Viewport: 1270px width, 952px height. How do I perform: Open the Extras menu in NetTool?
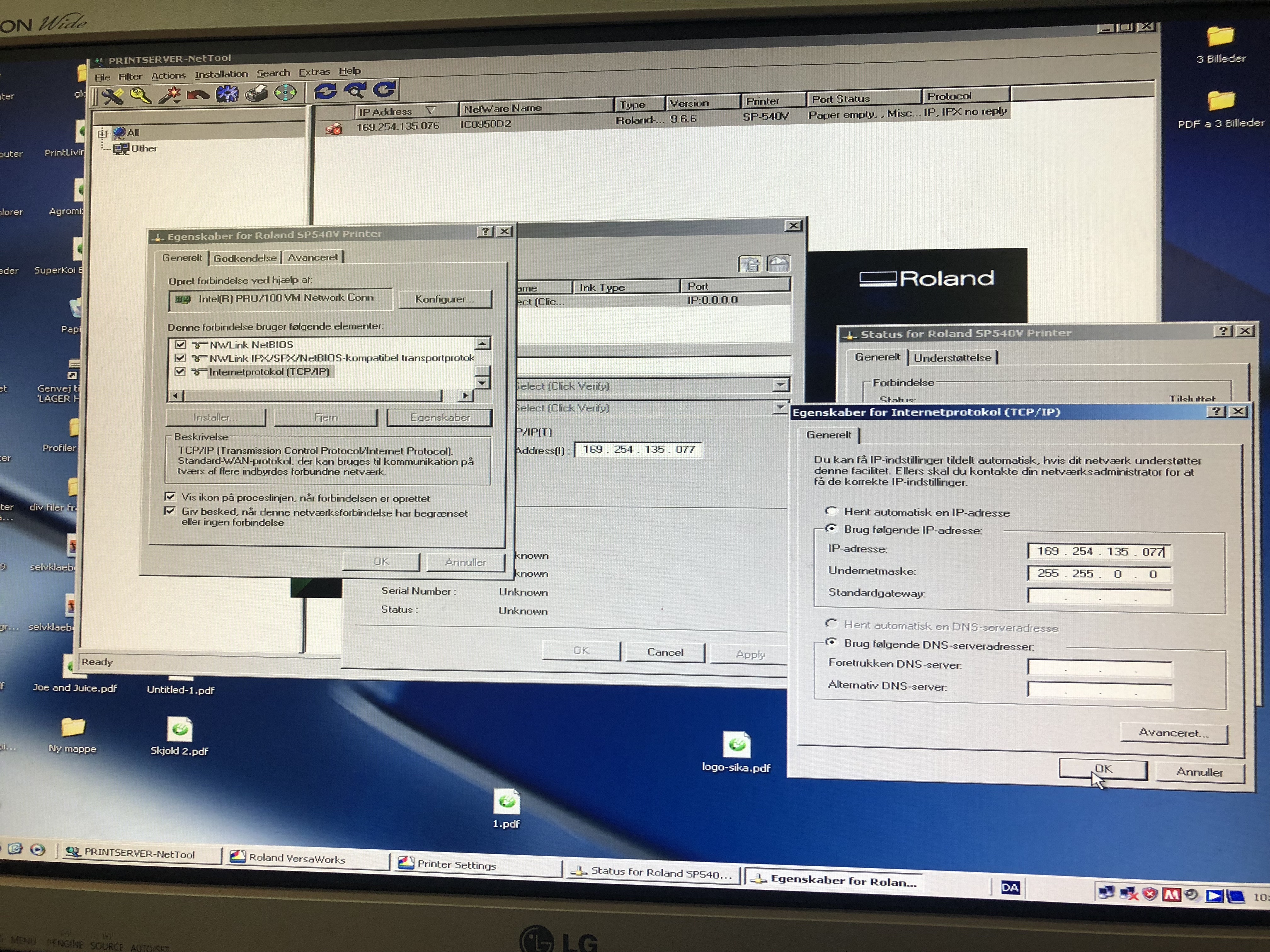point(314,72)
